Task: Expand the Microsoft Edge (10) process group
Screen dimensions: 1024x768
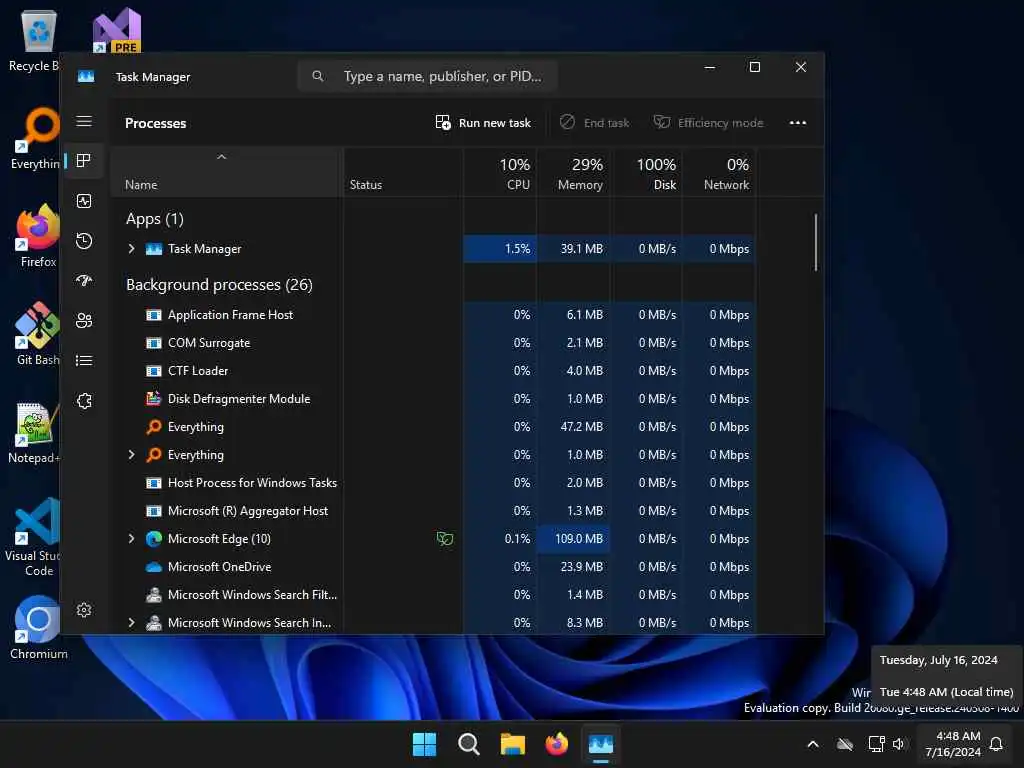Action: (131, 539)
